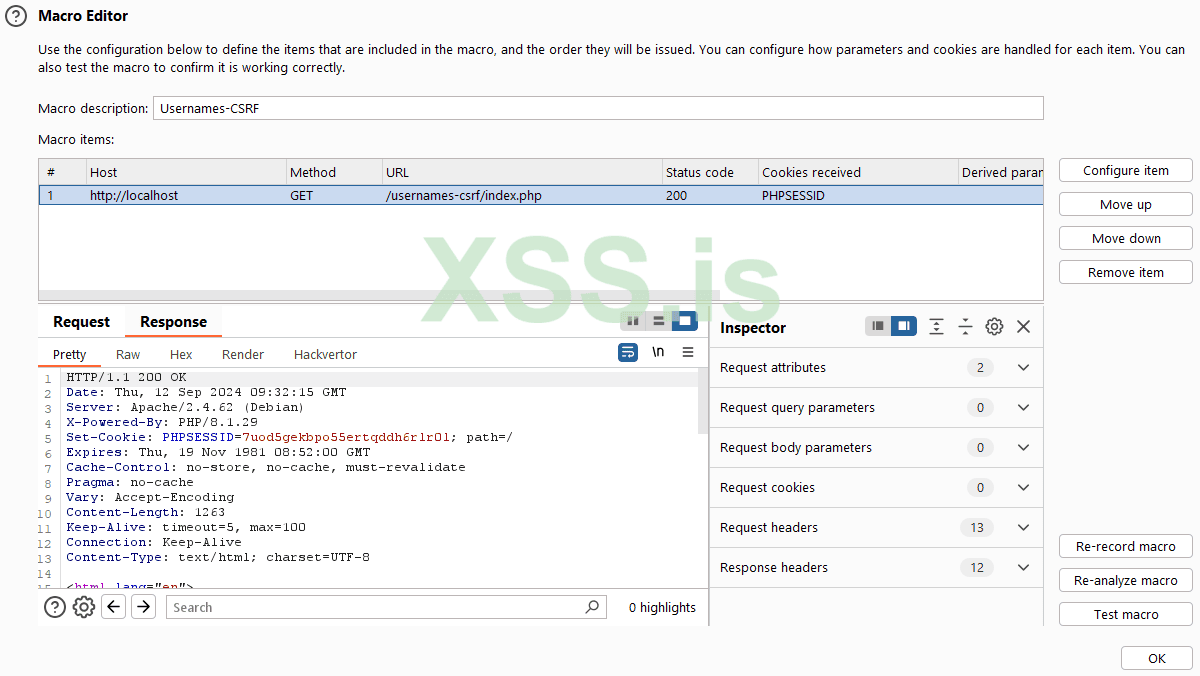Click the 0 highlights label

tap(662, 607)
